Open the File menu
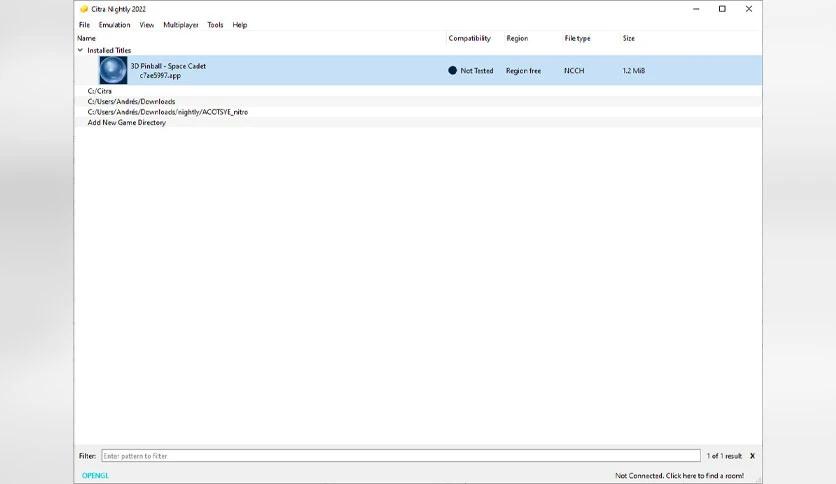This screenshot has width=836, height=484. 84,25
